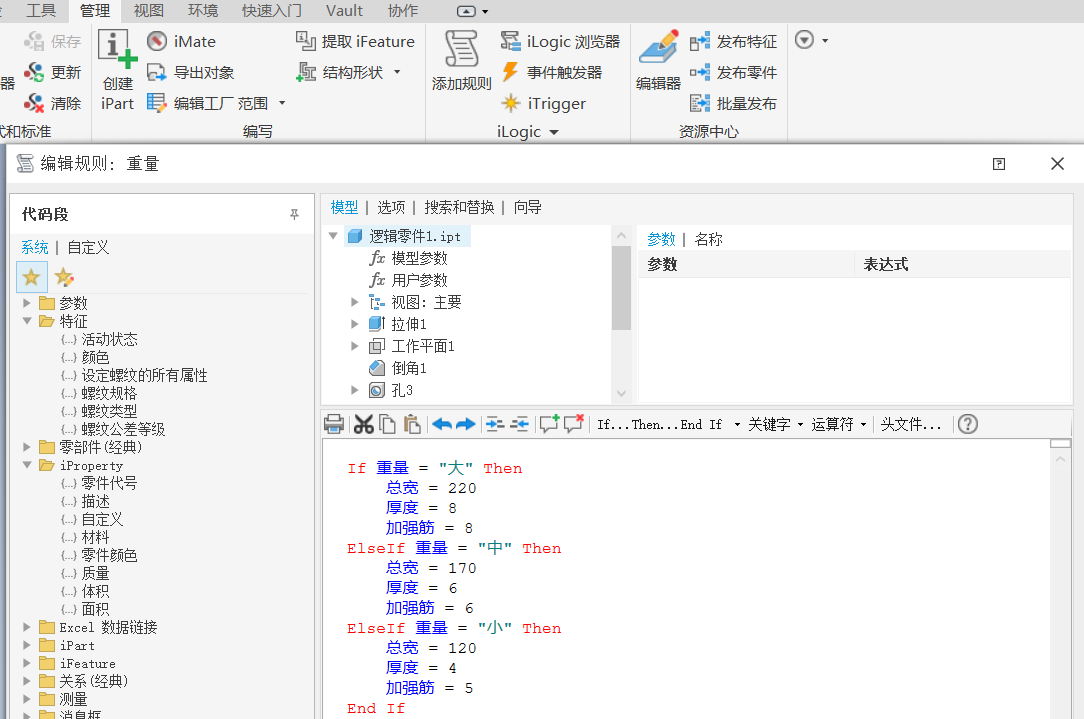This screenshot has height=719, width=1084.
Task: Collapse the iProperty folder
Action: 27,465
